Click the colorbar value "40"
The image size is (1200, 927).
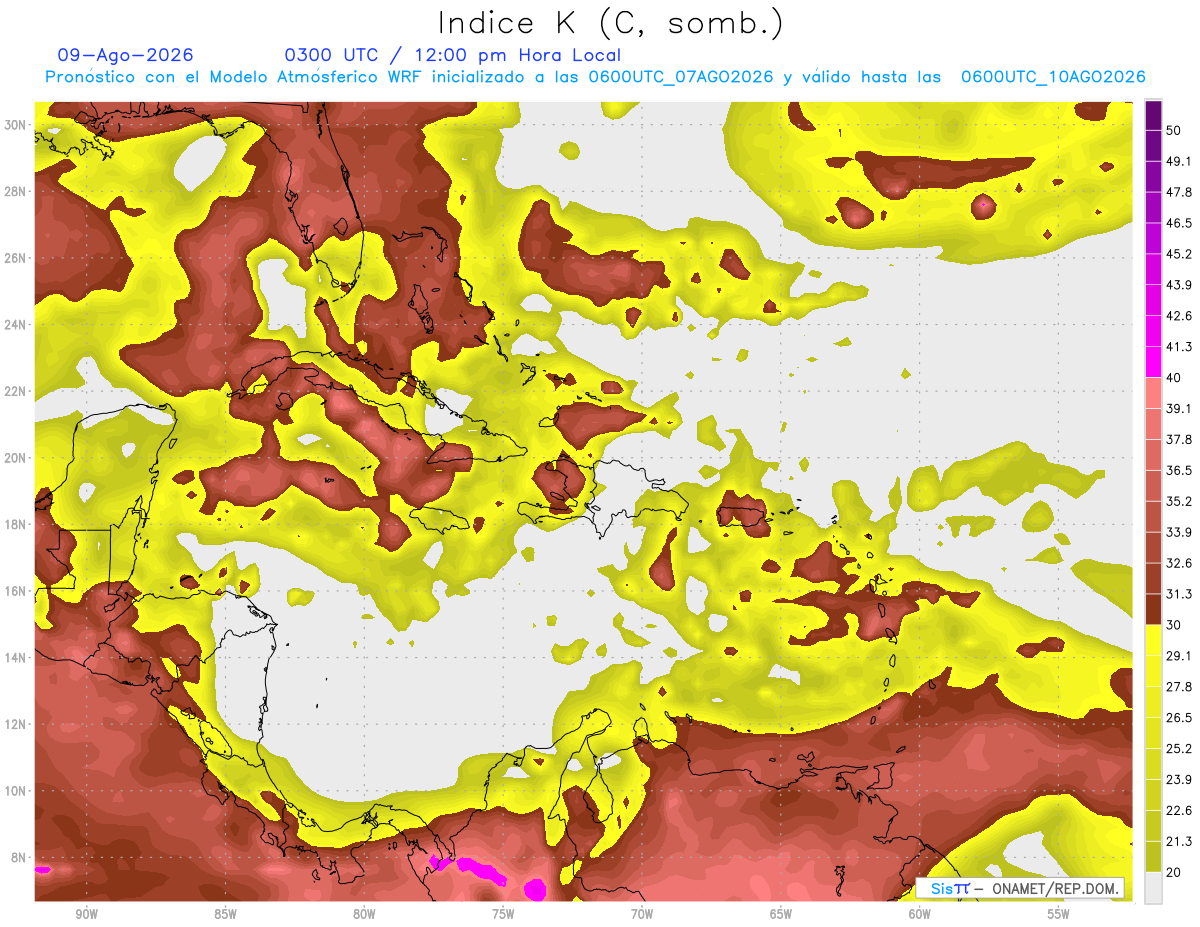click(x=1175, y=377)
